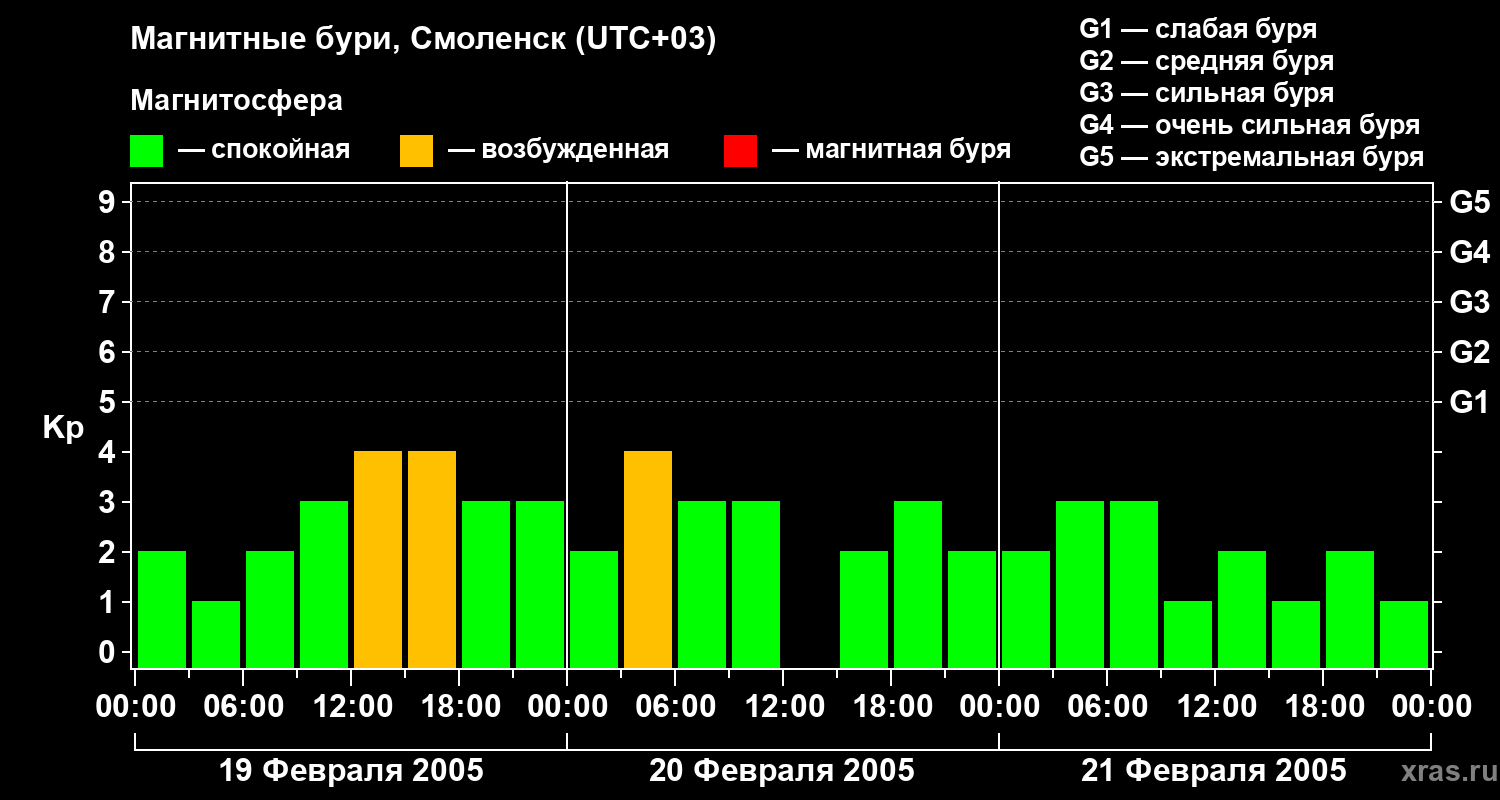Click the second orange bar ending at 18:00, 19 February
The image size is (1500, 800).
click(432, 559)
